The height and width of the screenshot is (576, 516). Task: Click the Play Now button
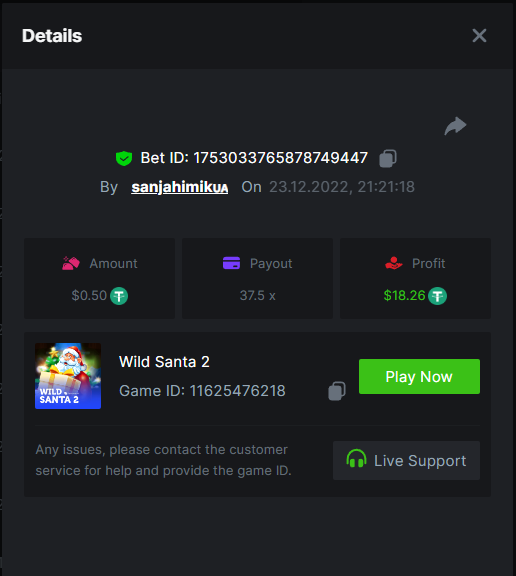(419, 377)
